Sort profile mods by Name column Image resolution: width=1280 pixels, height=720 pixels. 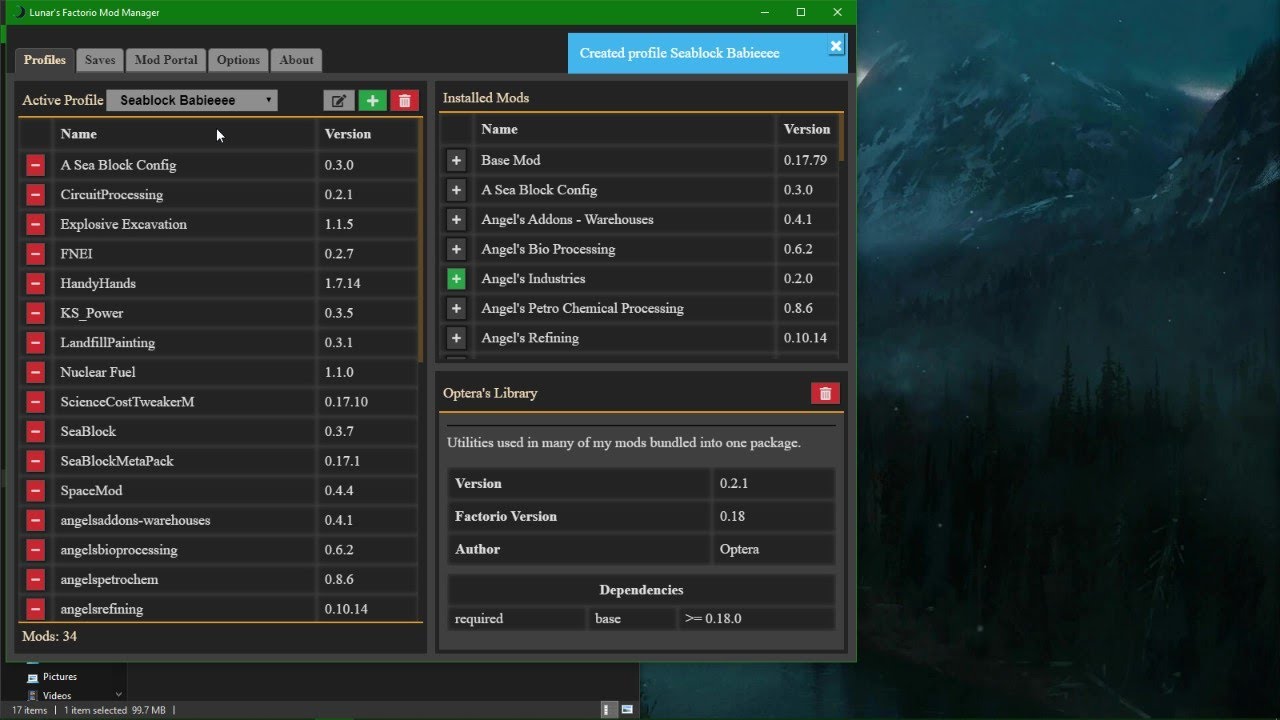click(x=78, y=134)
